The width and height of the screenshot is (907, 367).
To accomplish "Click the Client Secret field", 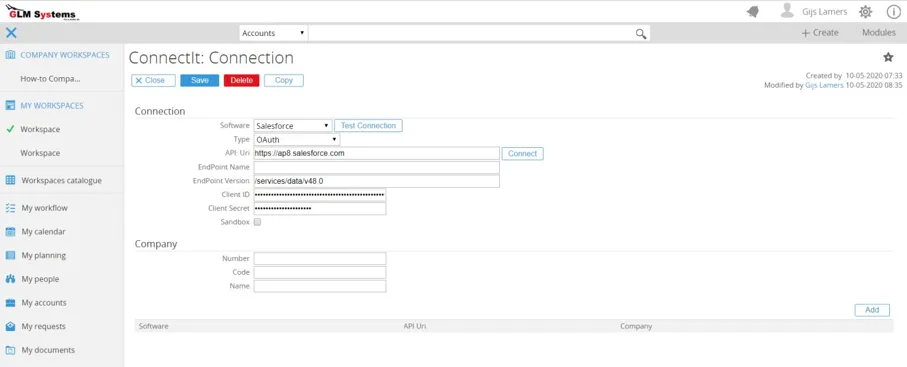I will [320, 208].
